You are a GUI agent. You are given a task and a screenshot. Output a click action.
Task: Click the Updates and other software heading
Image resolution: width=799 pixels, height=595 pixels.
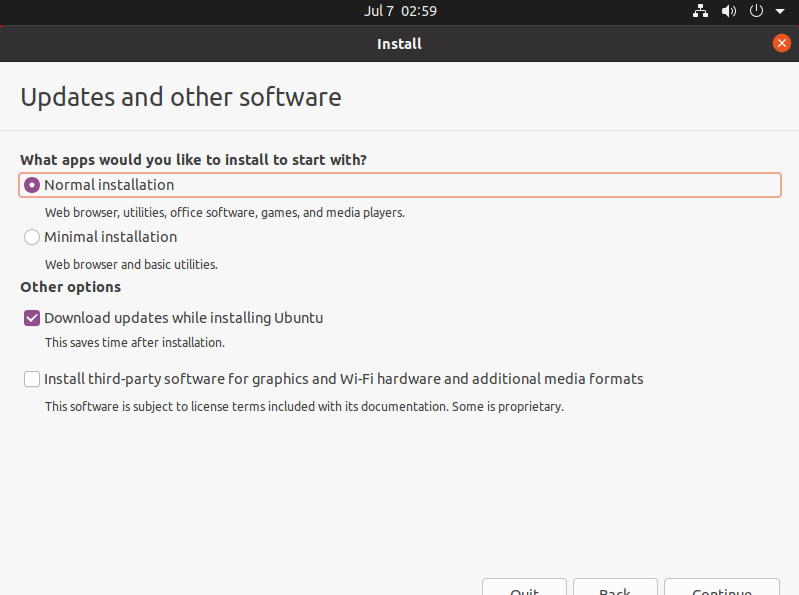181,97
